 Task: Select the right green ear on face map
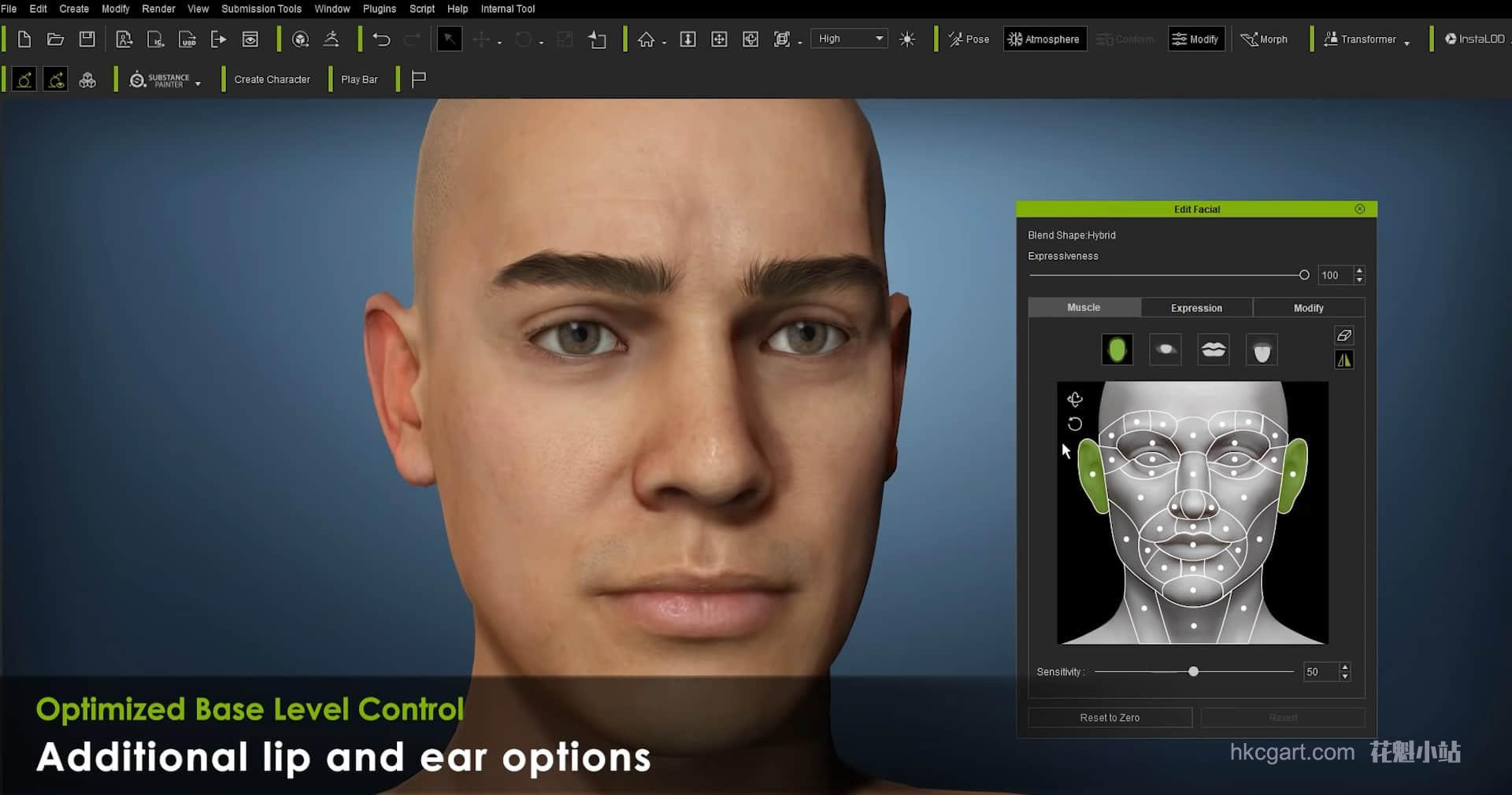[x=1293, y=475]
